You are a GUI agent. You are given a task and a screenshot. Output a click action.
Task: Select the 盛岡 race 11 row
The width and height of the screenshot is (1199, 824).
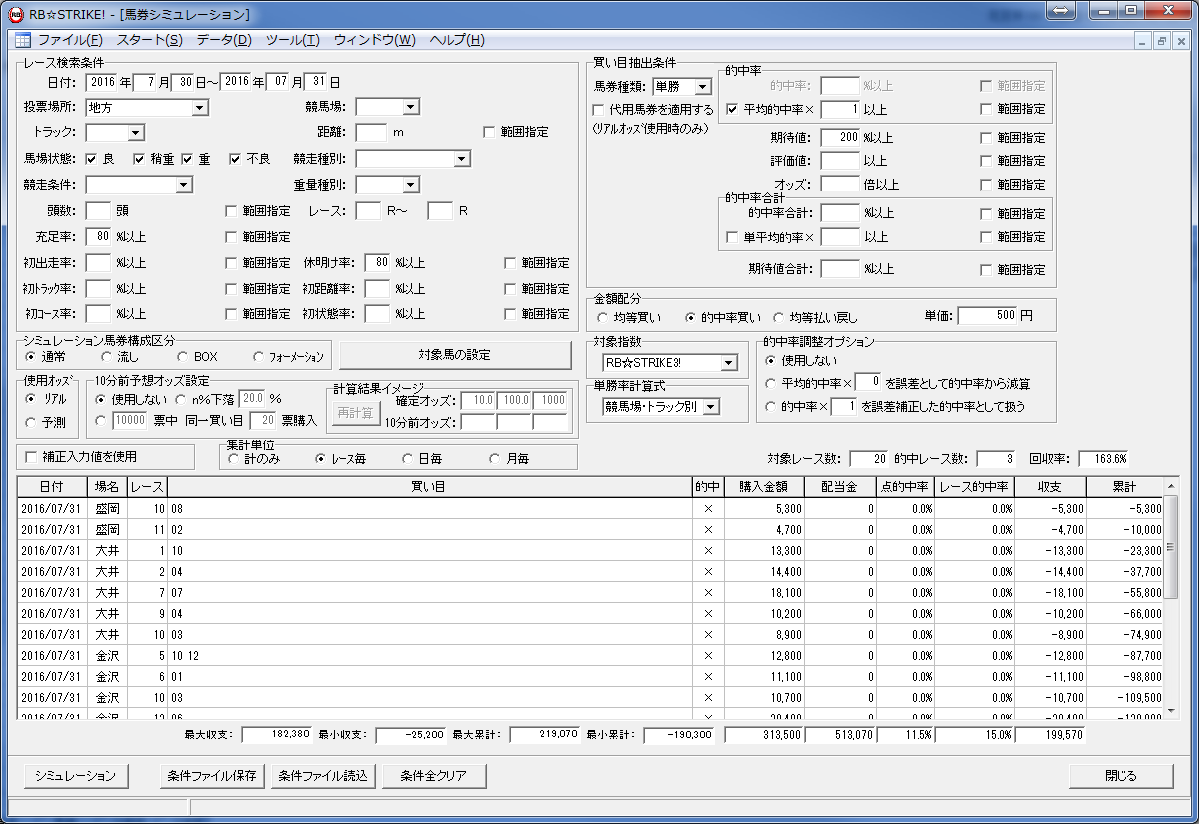click(590, 530)
